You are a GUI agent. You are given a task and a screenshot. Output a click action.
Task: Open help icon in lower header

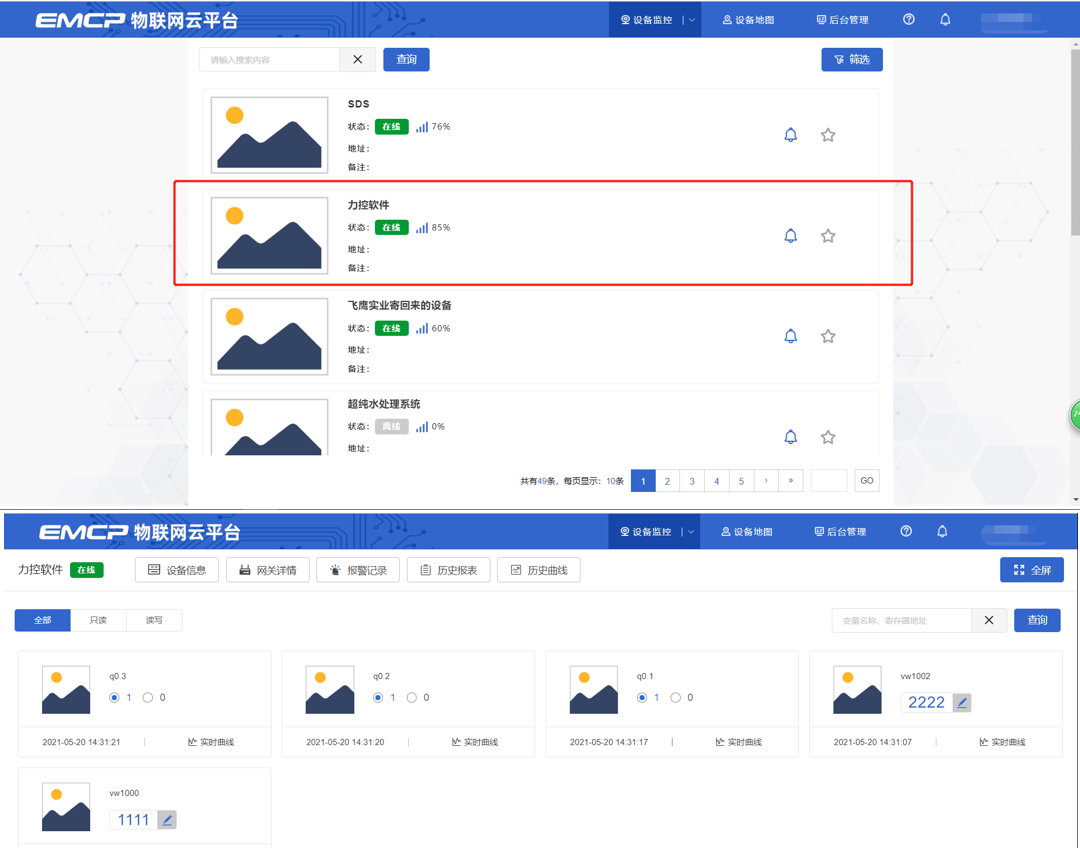click(x=906, y=531)
